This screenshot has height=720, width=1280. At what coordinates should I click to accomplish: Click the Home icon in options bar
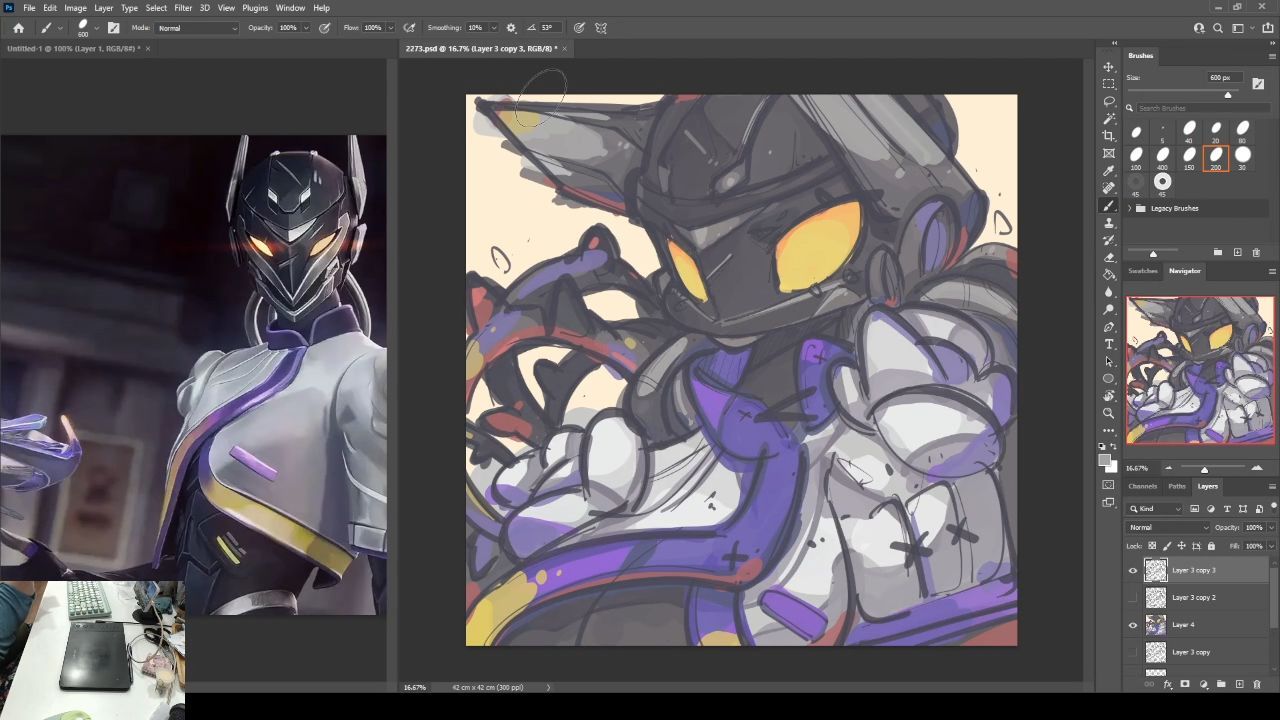click(x=18, y=28)
